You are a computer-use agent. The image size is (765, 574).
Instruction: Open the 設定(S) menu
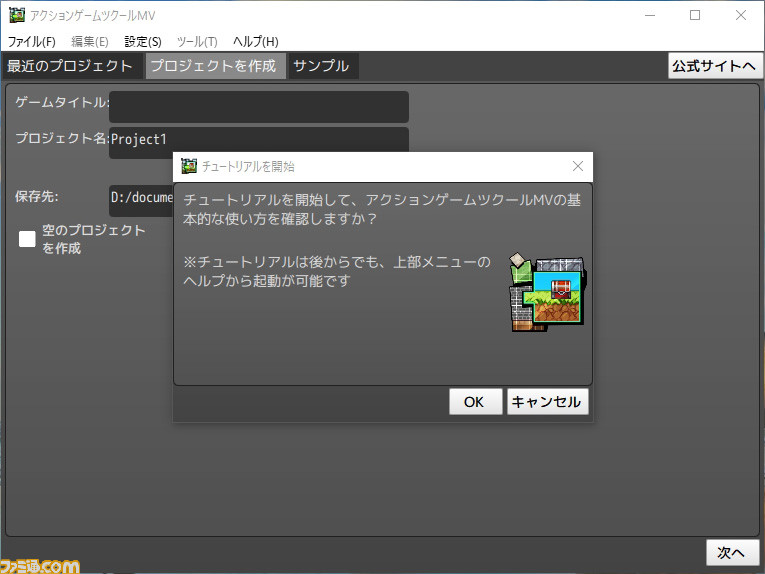142,41
